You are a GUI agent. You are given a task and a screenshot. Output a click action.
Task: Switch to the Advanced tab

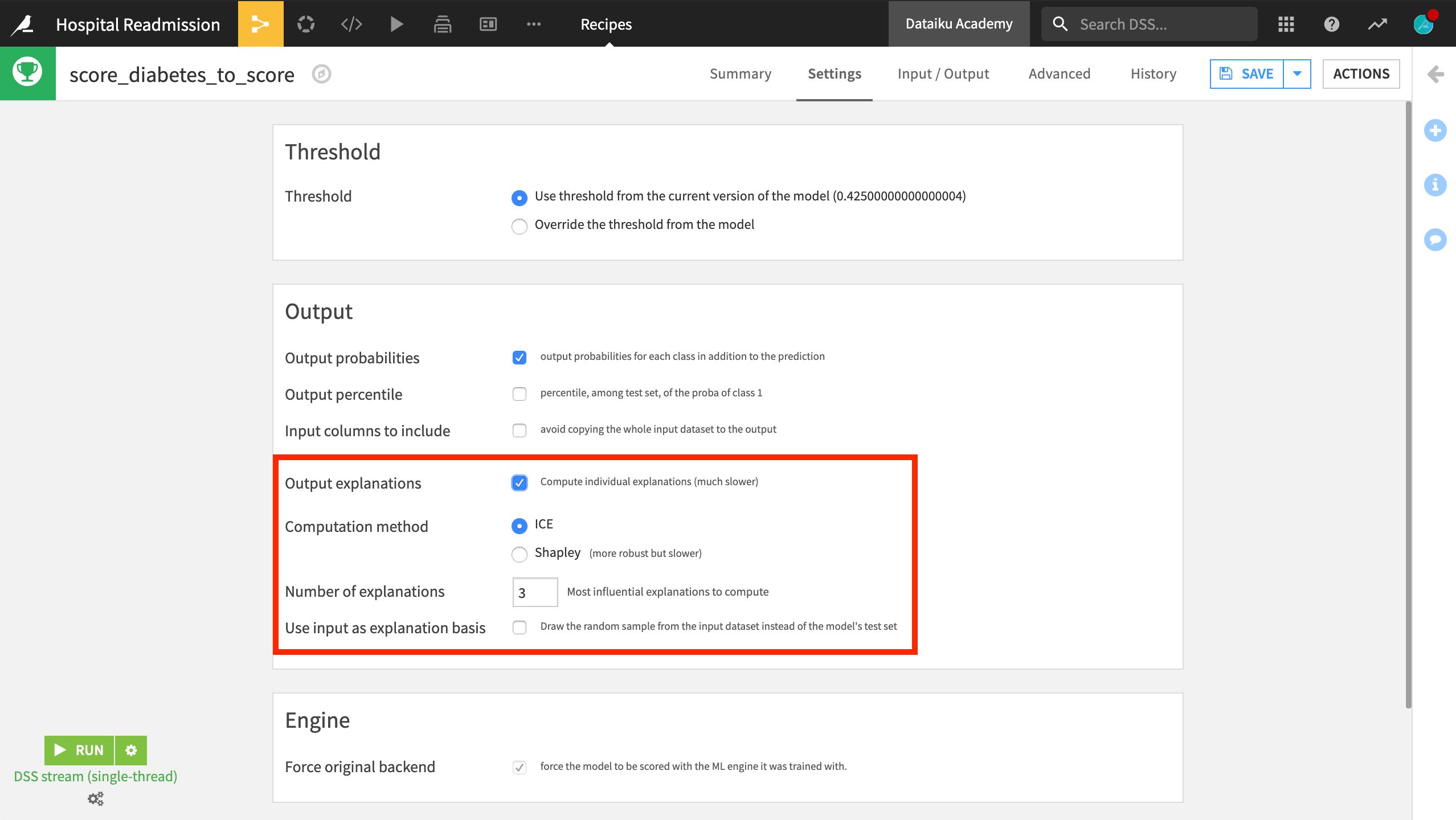(1059, 73)
